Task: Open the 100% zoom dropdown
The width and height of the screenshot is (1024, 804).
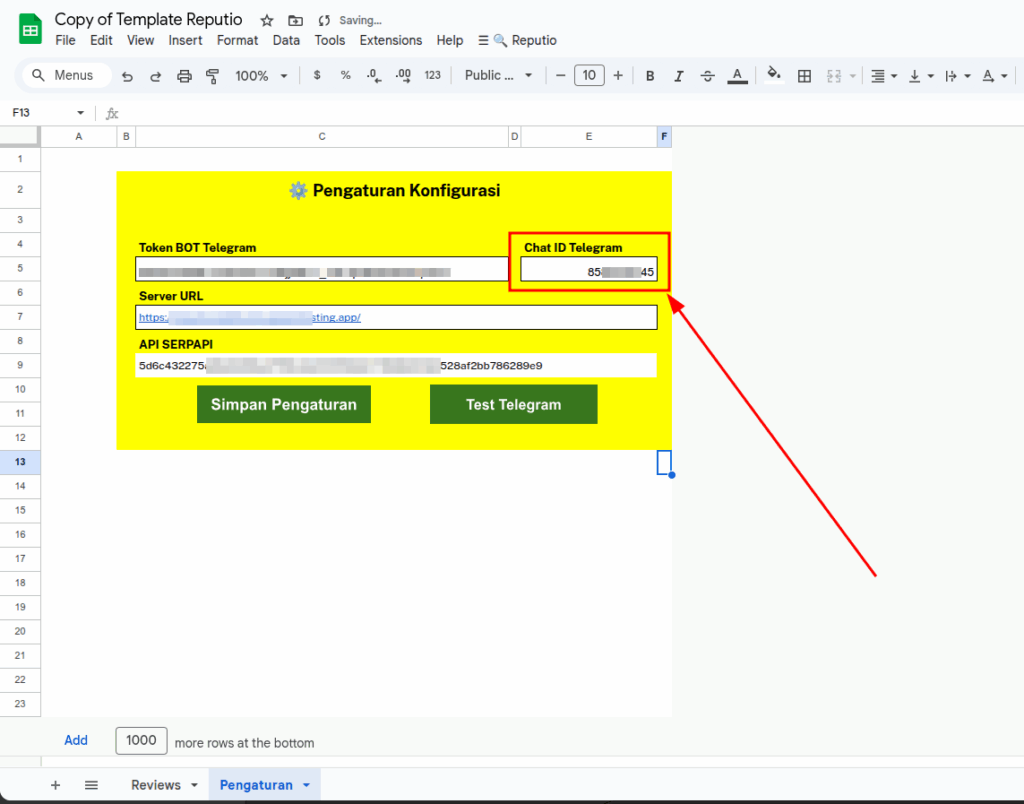Action: click(261, 76)
